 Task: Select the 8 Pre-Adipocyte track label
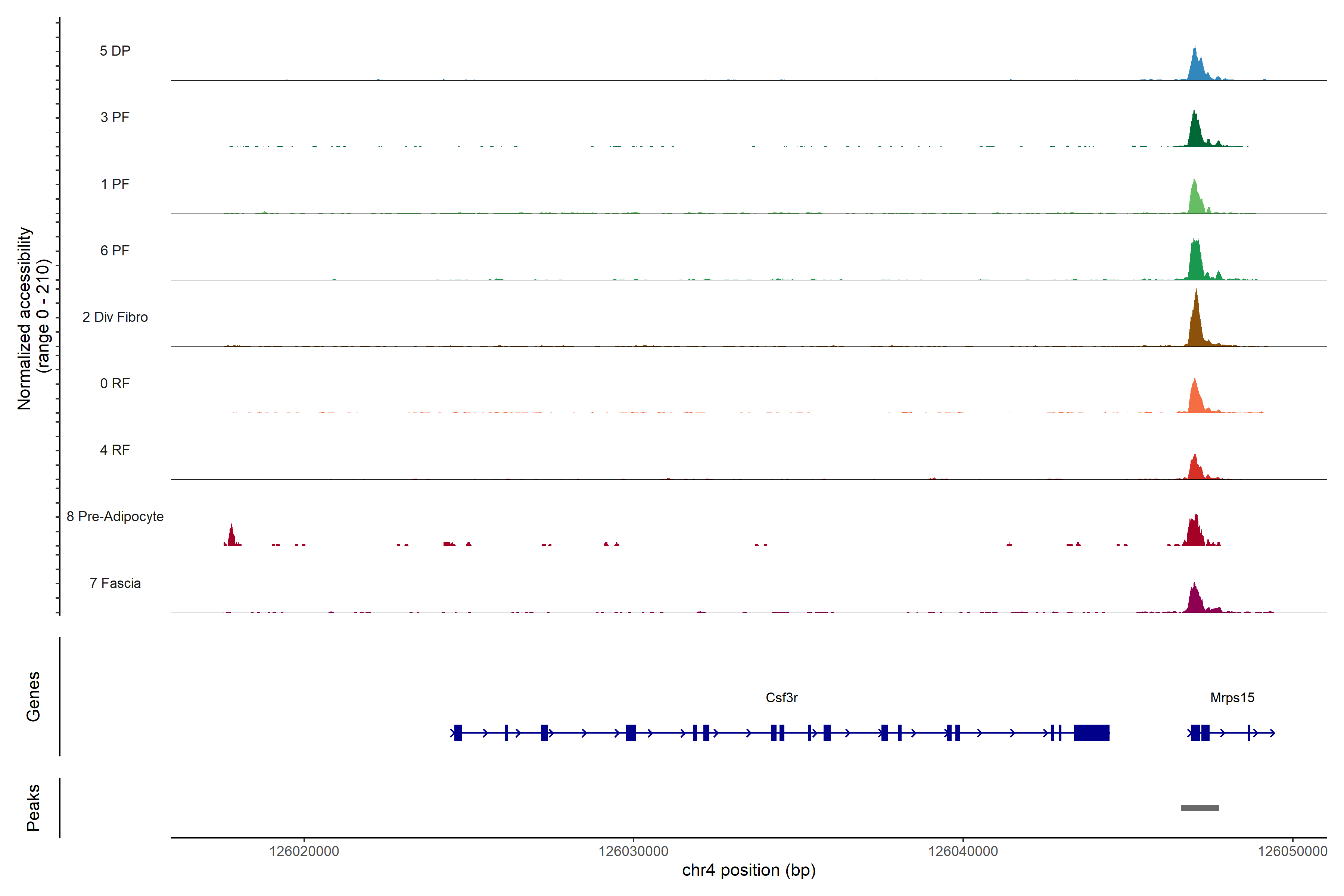click(115, 516)
